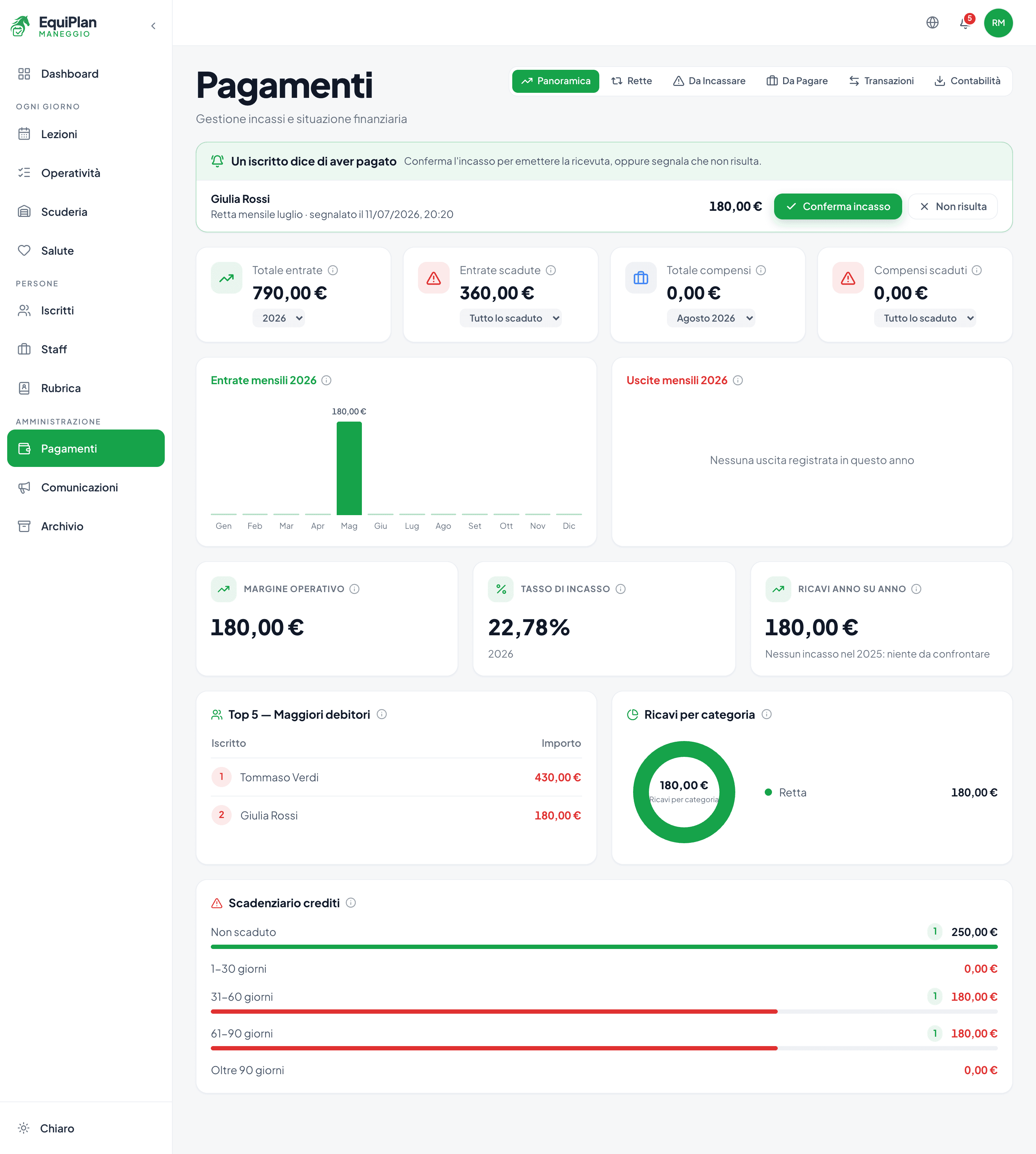Viewport: 1036px width, 1154px height.
Task: Click the red 31–60 giorni progress bar
Action: (x=494, y=1012)
